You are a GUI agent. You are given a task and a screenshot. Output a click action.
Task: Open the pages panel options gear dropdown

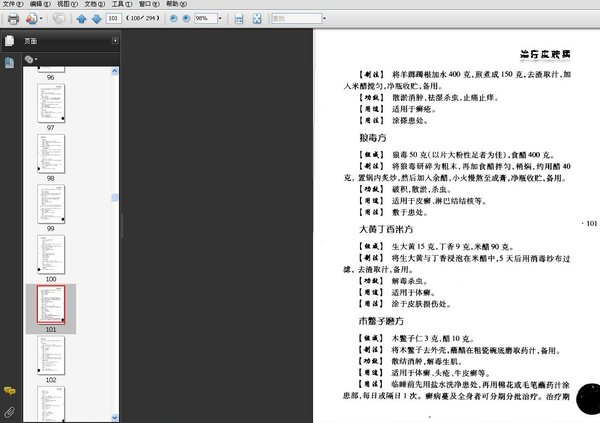click(x=31, y=60)
